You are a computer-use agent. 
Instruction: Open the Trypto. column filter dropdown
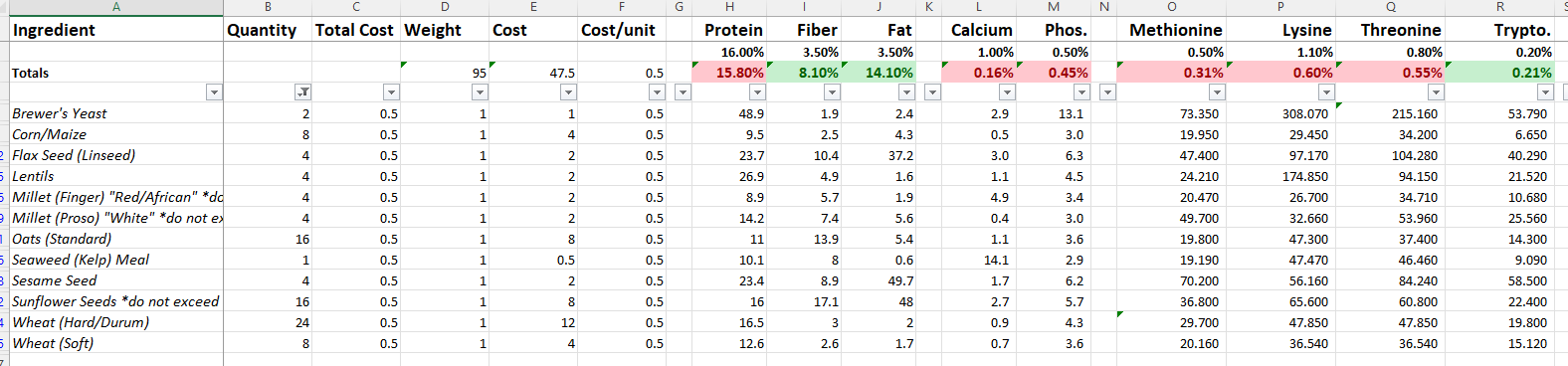click(1545, 92)
